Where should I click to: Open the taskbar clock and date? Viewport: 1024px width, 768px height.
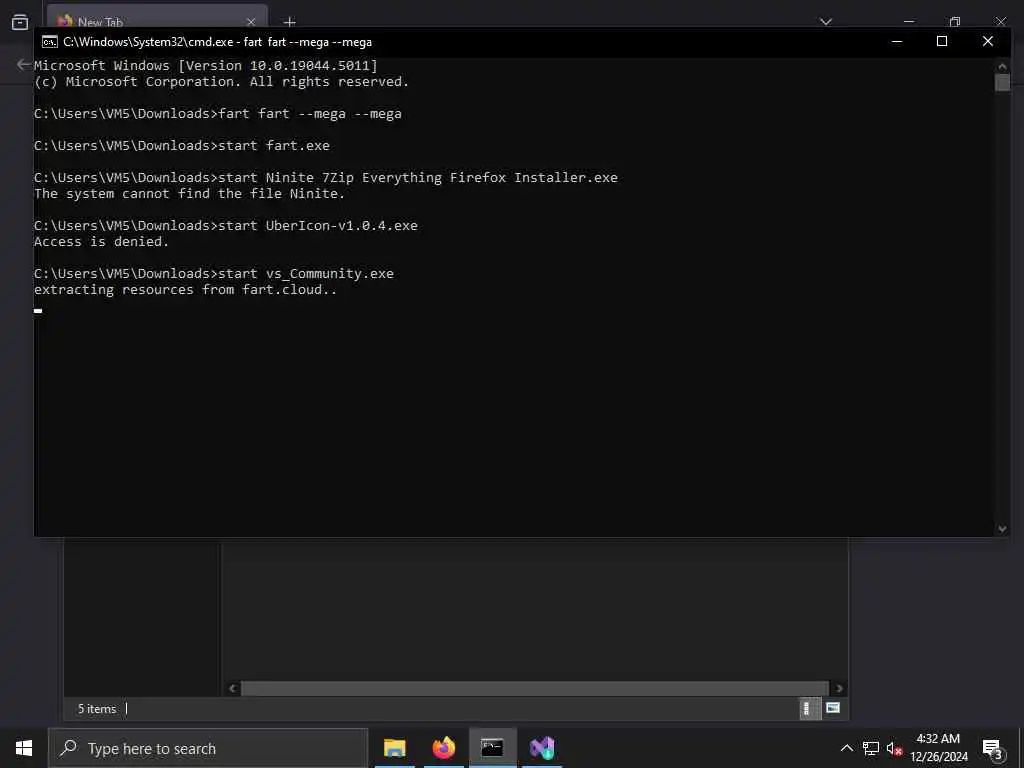coord(938,748)
